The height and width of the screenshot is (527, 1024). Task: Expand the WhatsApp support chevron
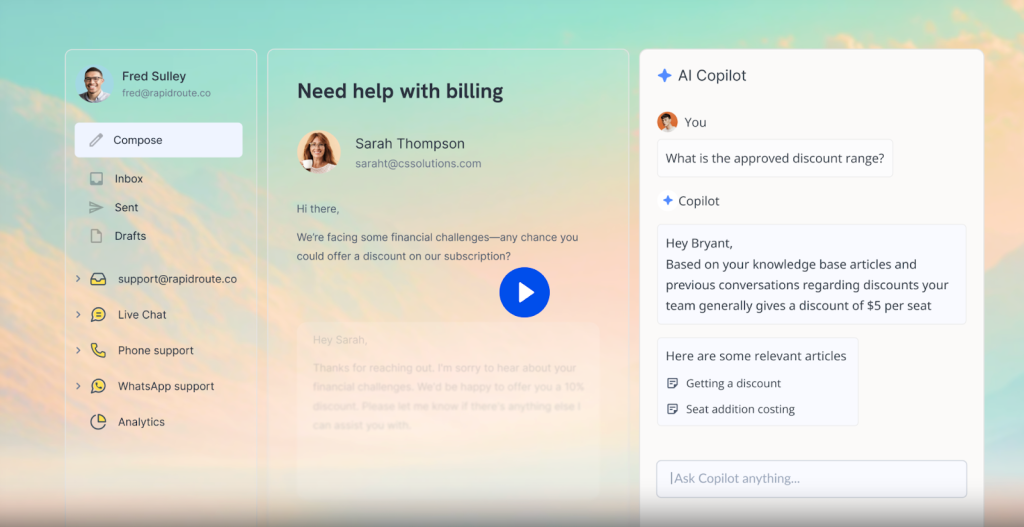tap(78, 386)
